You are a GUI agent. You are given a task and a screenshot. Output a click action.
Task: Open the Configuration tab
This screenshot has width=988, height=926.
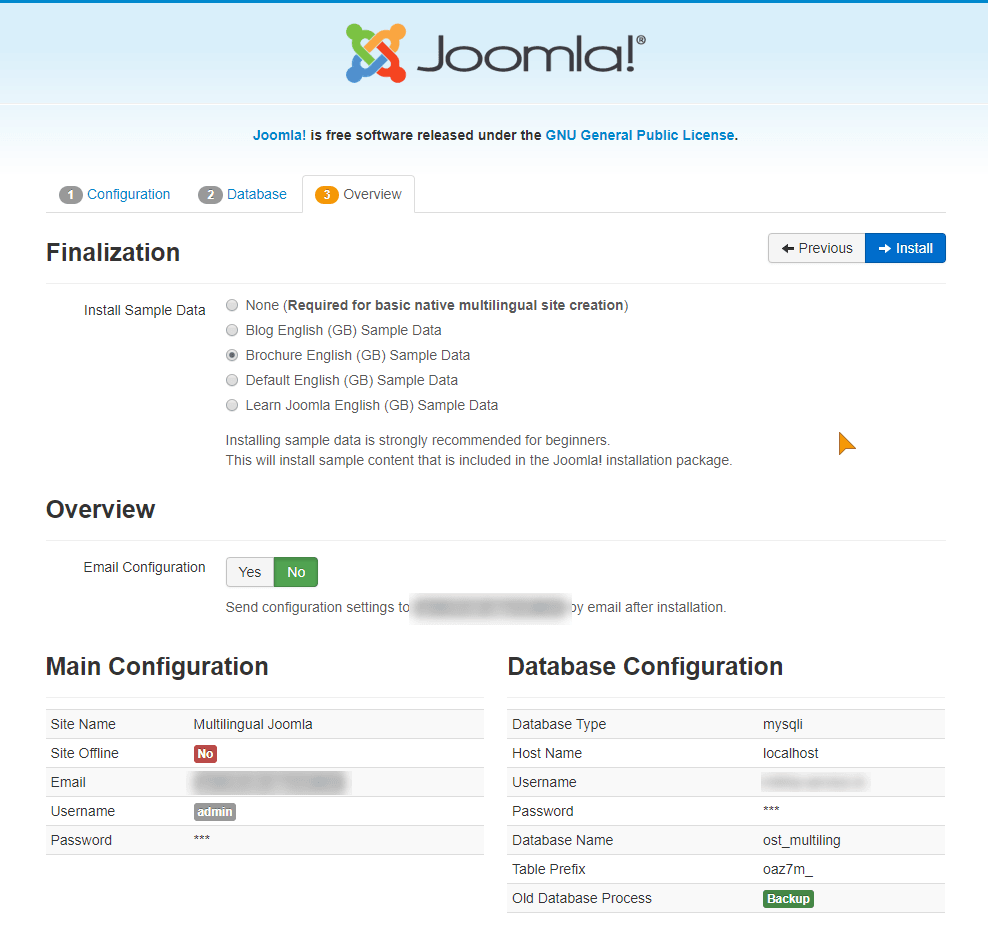pos(129,195)
